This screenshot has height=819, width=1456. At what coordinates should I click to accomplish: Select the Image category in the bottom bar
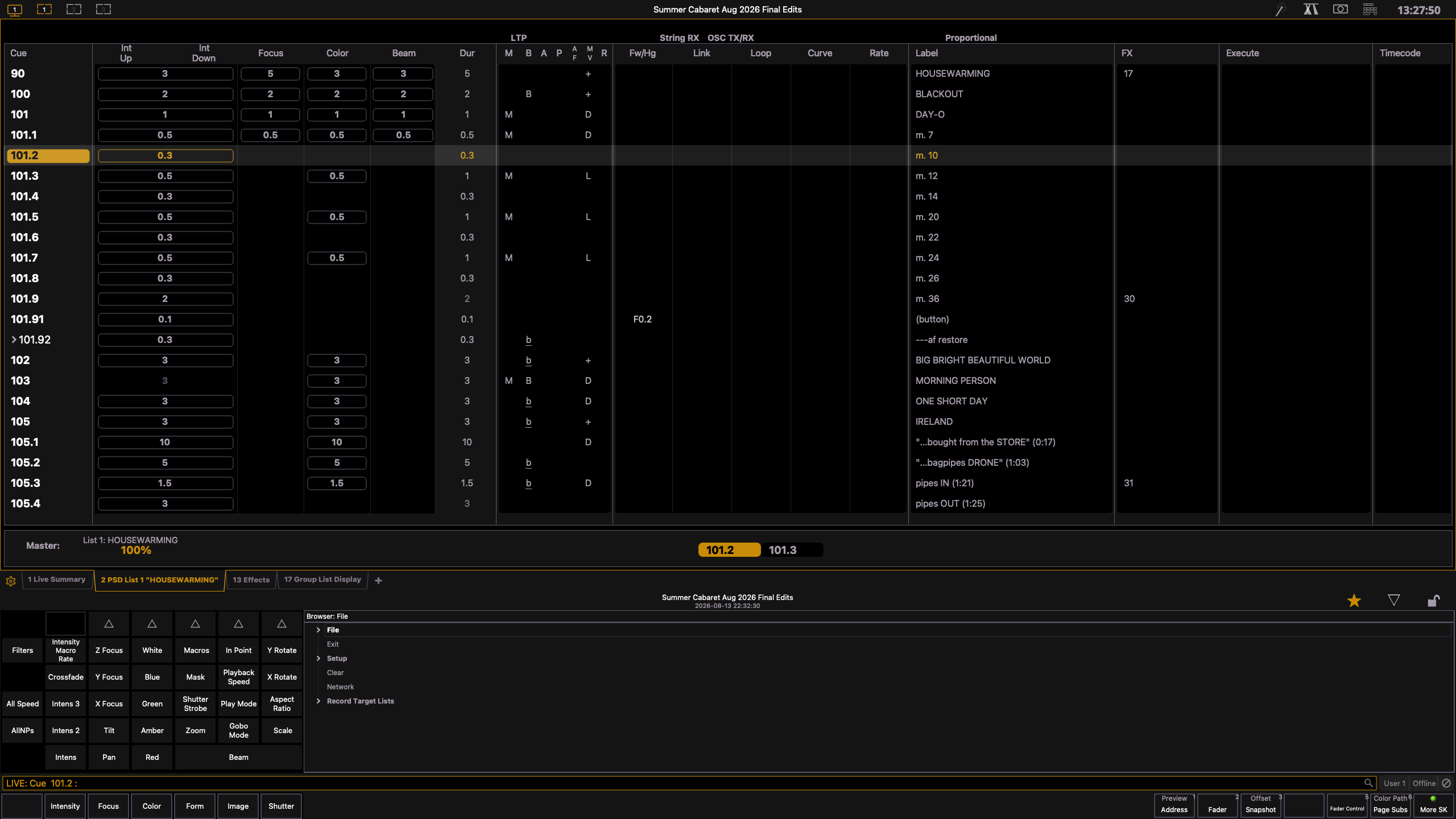pyautogui.click(x=238, y=806)
